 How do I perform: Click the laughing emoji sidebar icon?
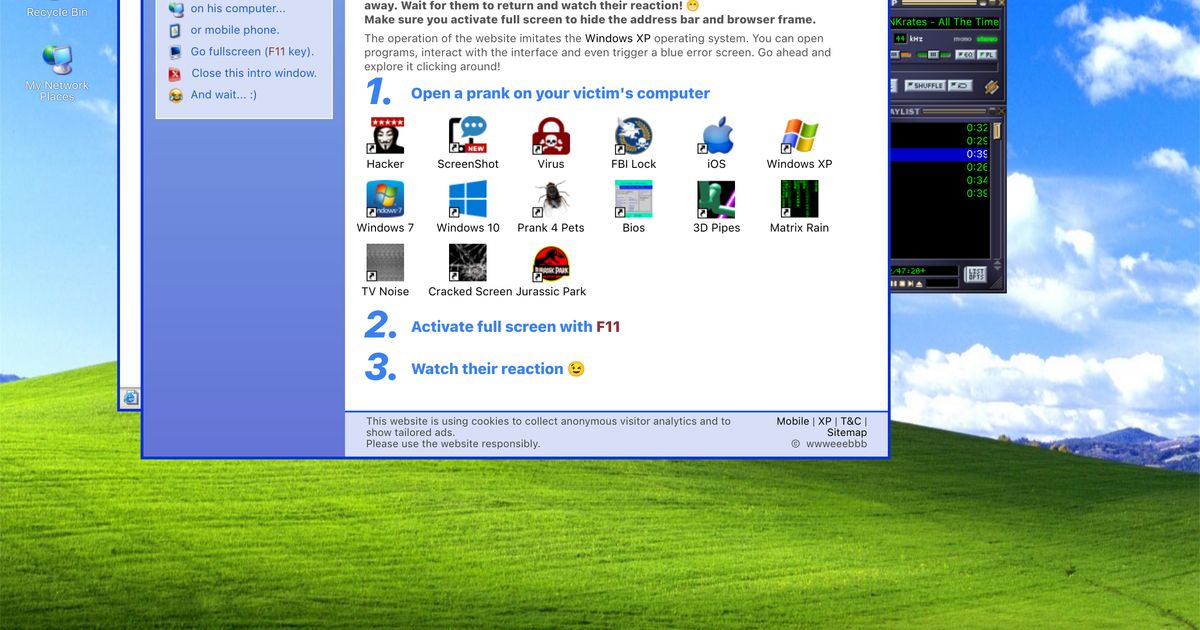coord(175,95)
